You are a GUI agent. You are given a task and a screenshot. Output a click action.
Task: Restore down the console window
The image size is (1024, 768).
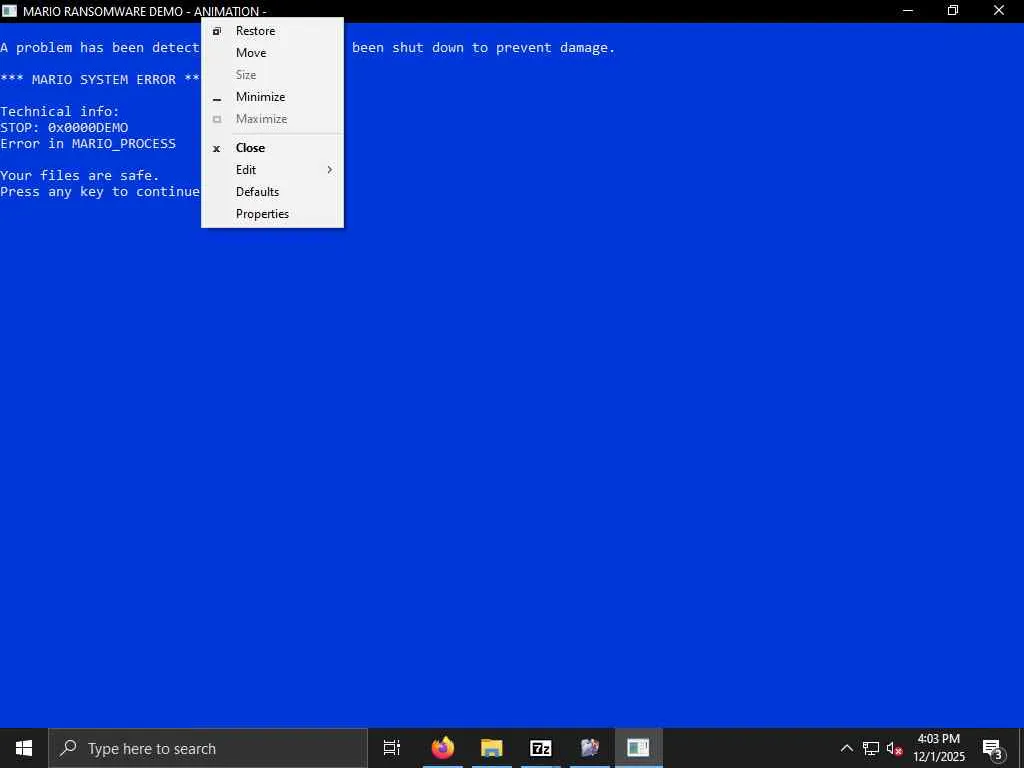pos(953,11)
